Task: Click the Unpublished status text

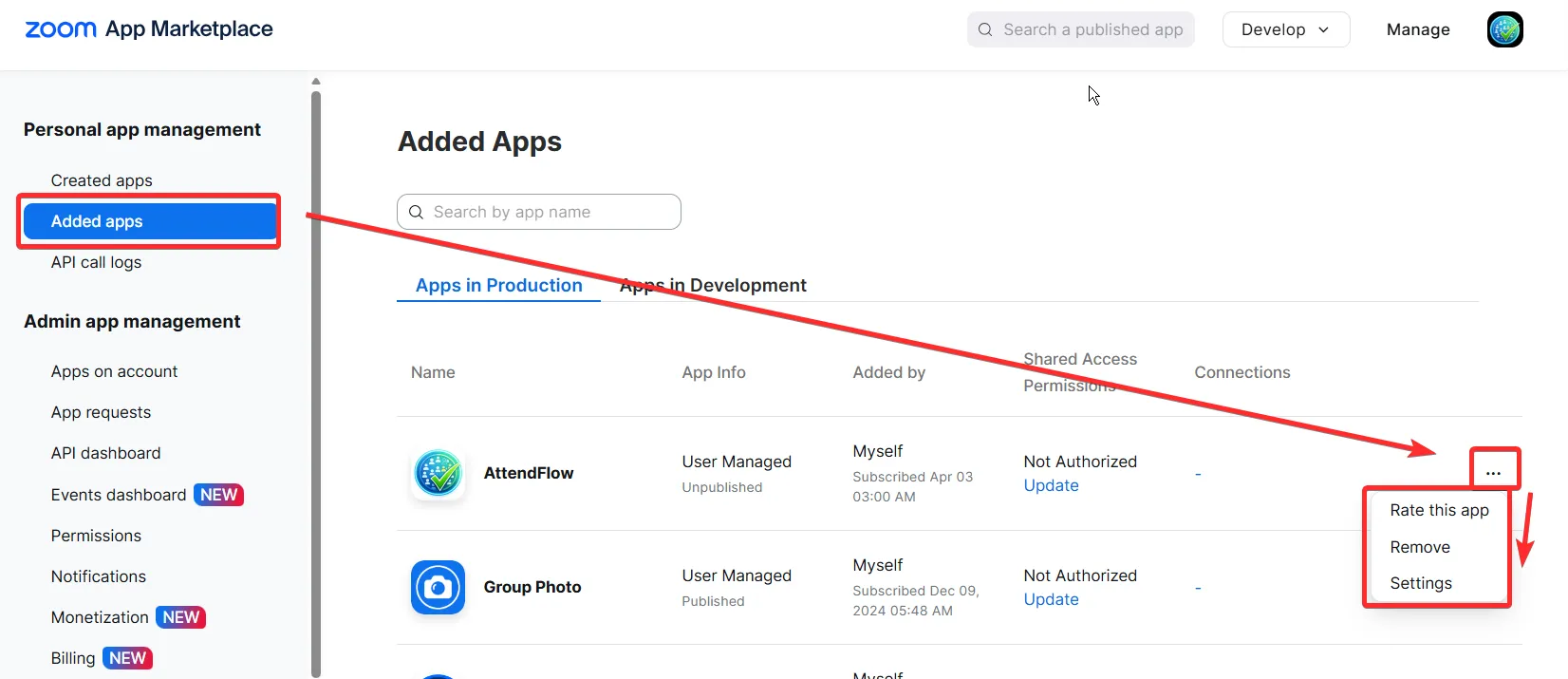Action: tap(722, 487)
